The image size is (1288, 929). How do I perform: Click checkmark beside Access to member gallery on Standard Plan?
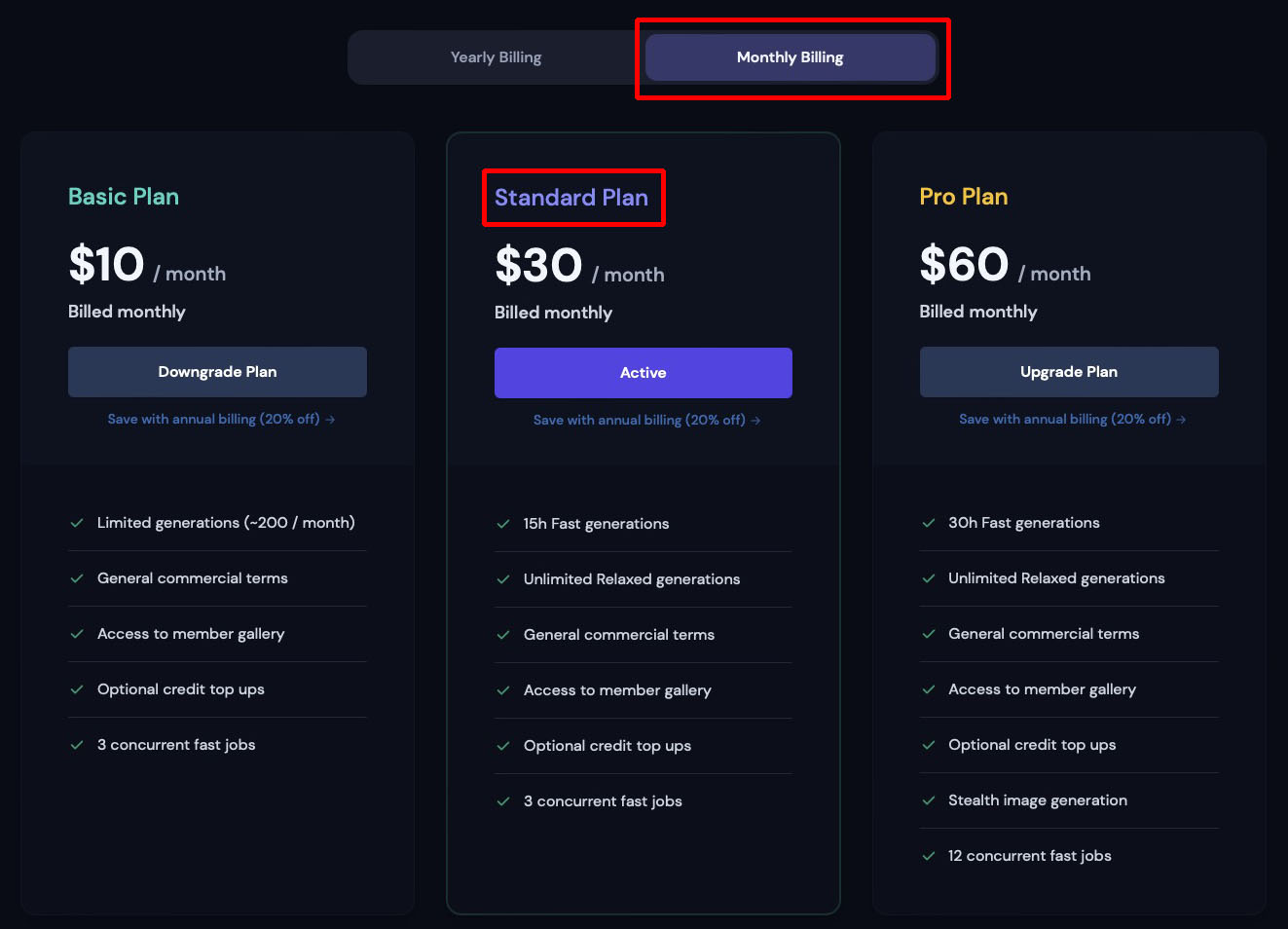tap(504, 689)
